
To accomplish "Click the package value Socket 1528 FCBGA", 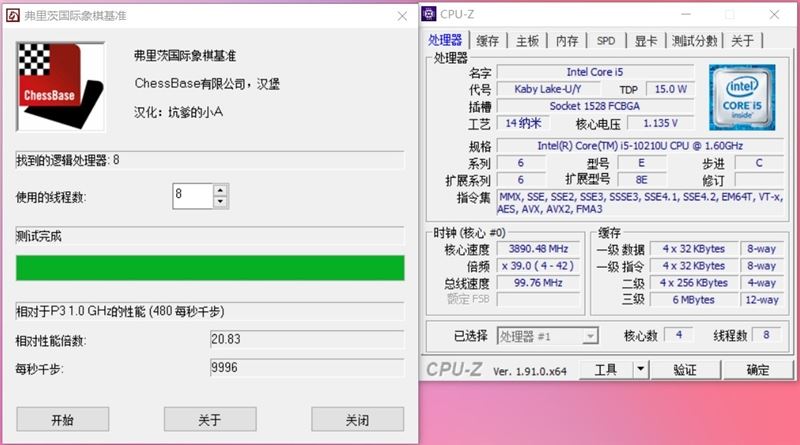I will 595,106.
